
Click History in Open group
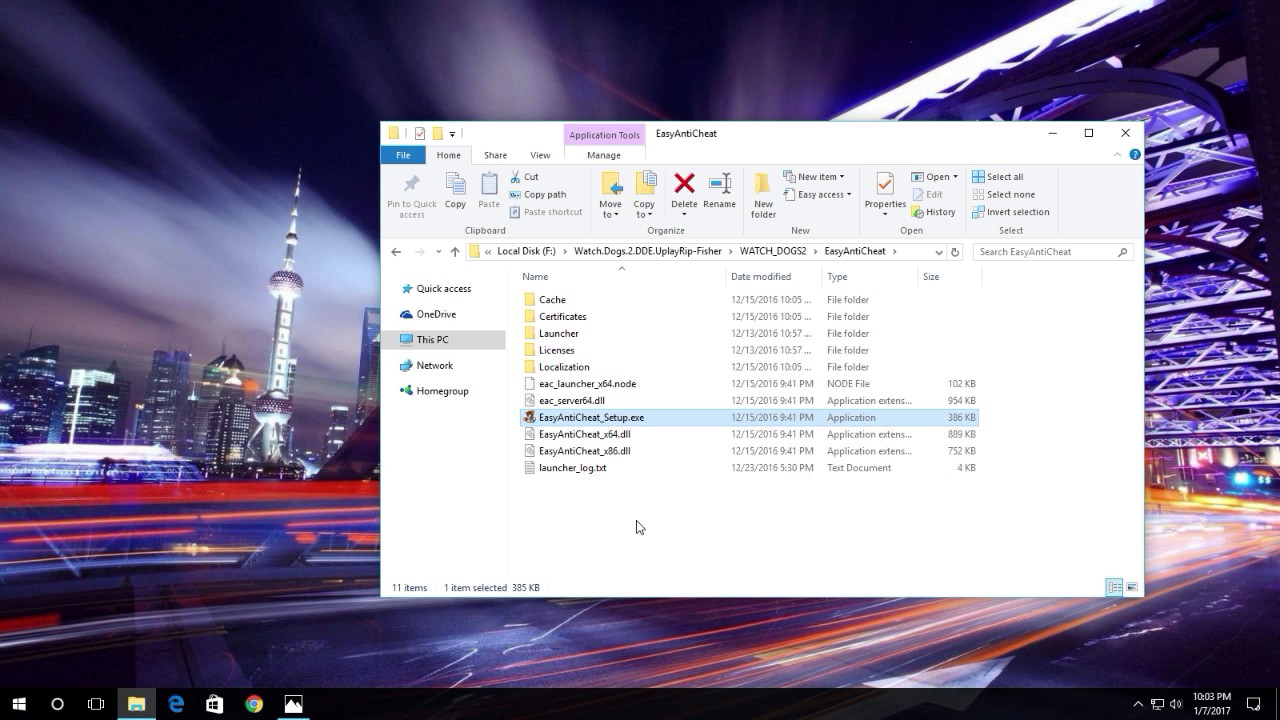tap(933, 212)
